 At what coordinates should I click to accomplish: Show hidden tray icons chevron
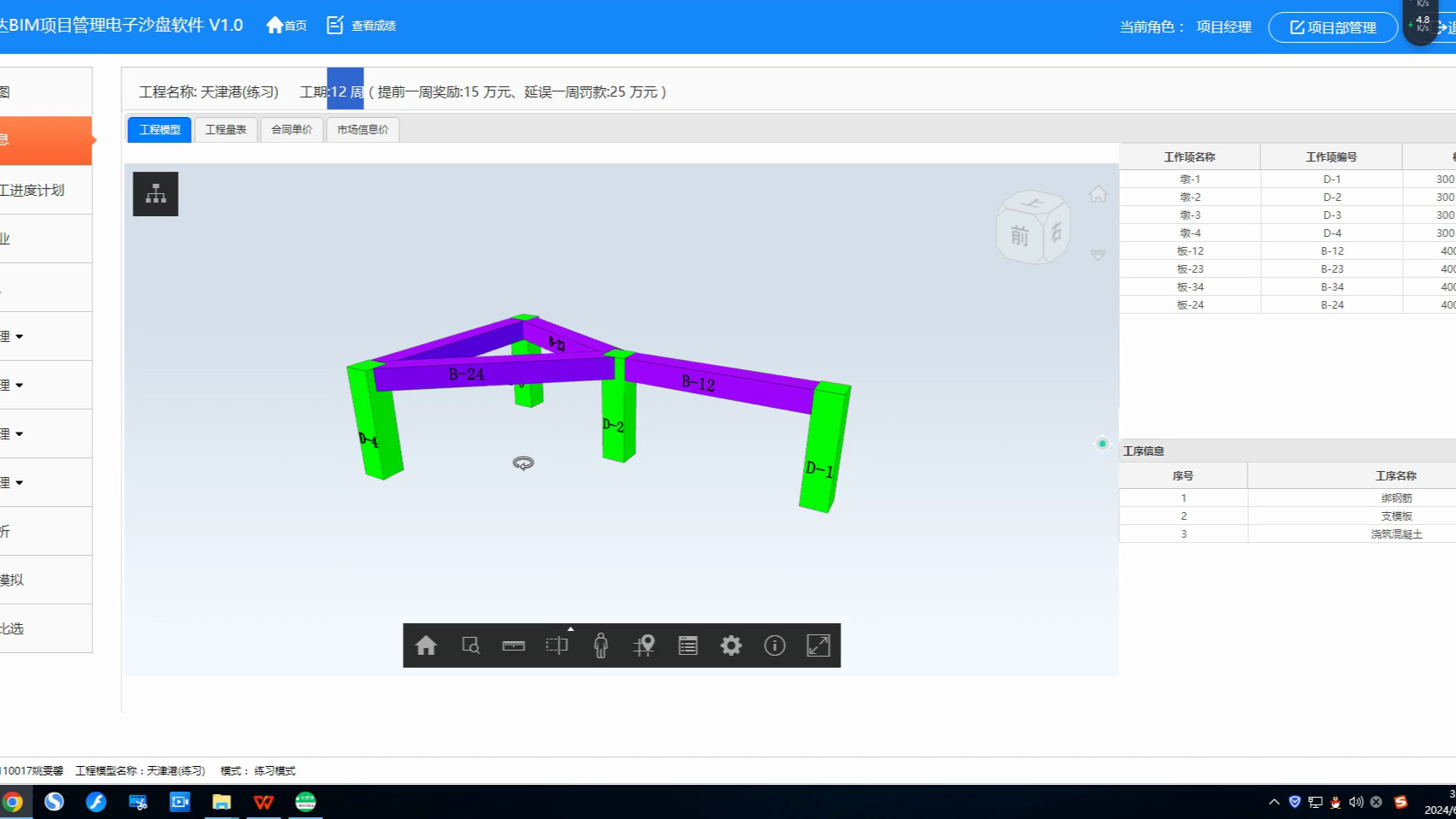coord(1274,802)
